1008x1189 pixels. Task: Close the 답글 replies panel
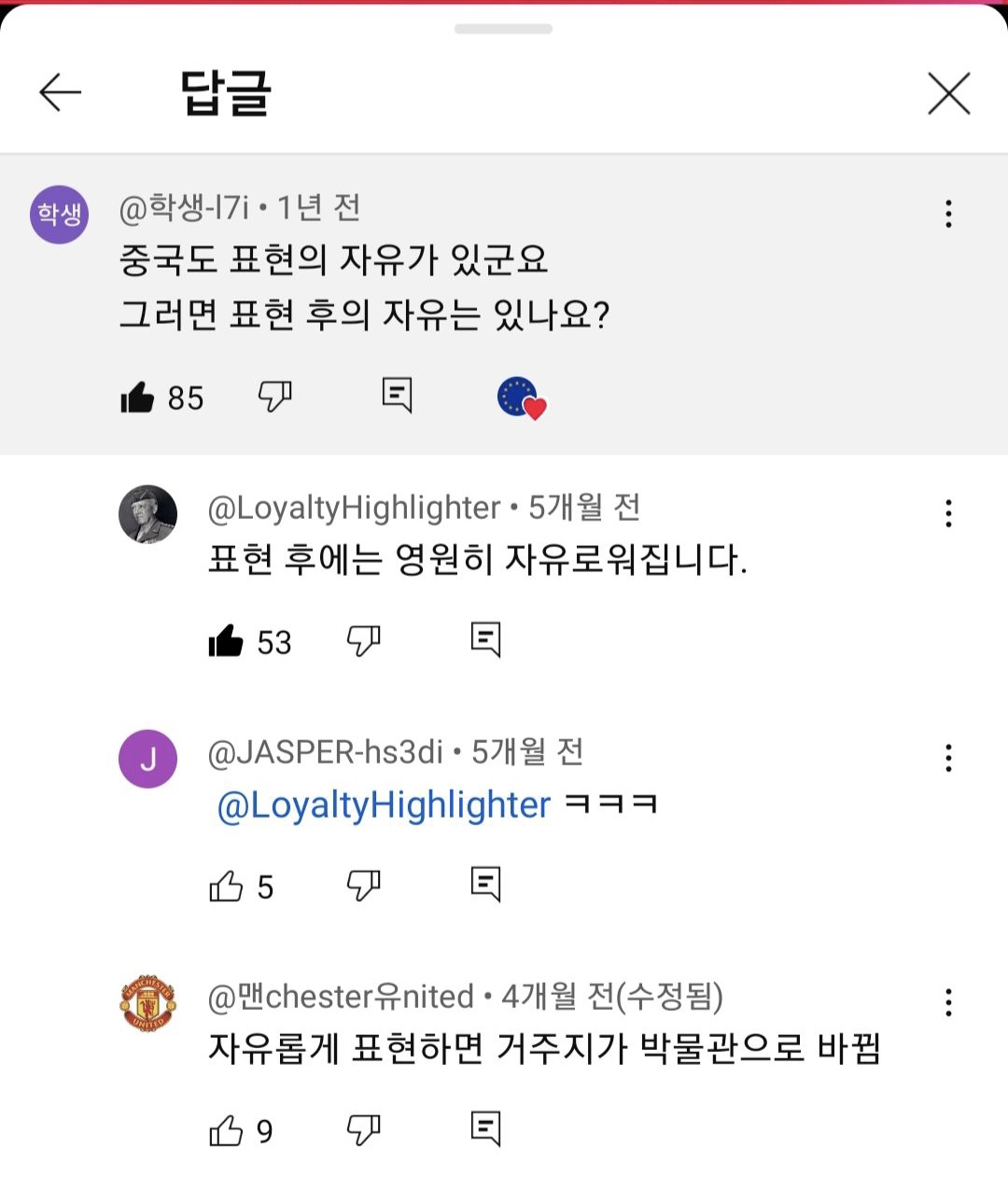(948, 93)
